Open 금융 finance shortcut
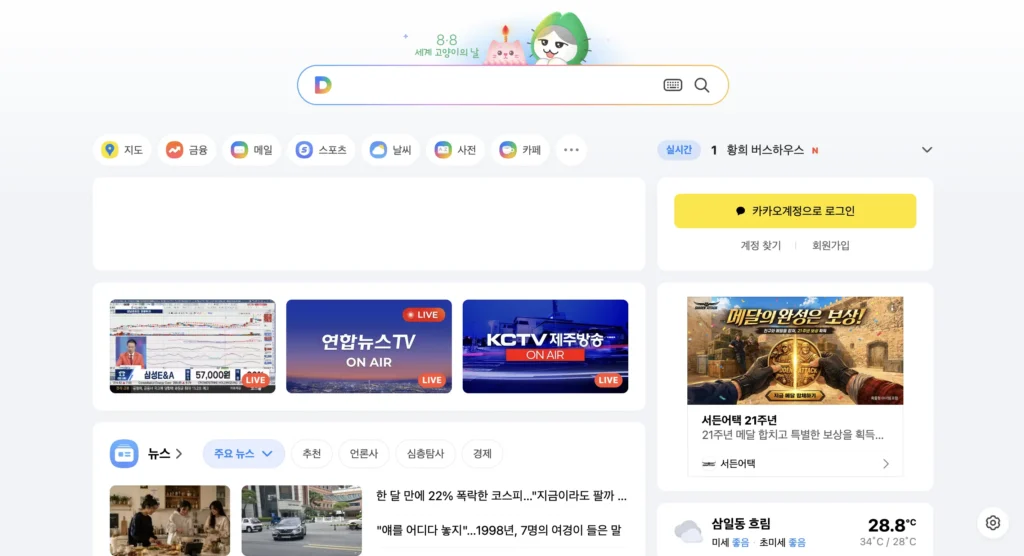The width and height of the screenshot is (1024, 556). point(187,150)
